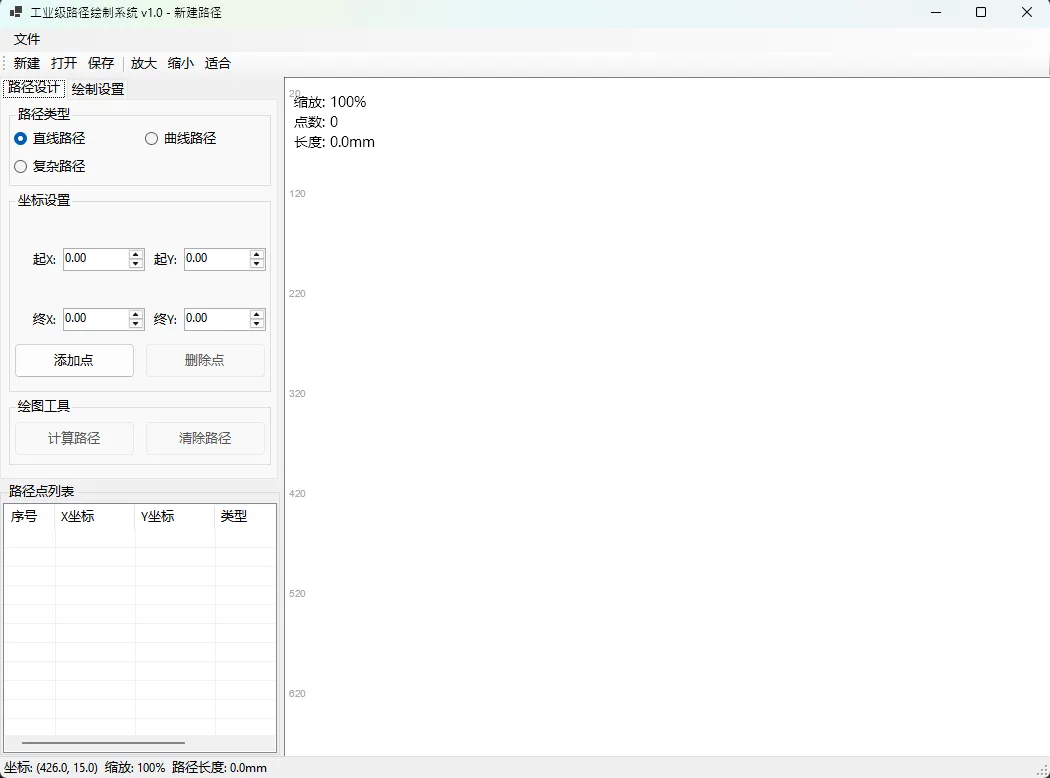This screenshot has width=1050, height=778.
Task: Click into the 起X coordinate field
Action: (95, 259)
